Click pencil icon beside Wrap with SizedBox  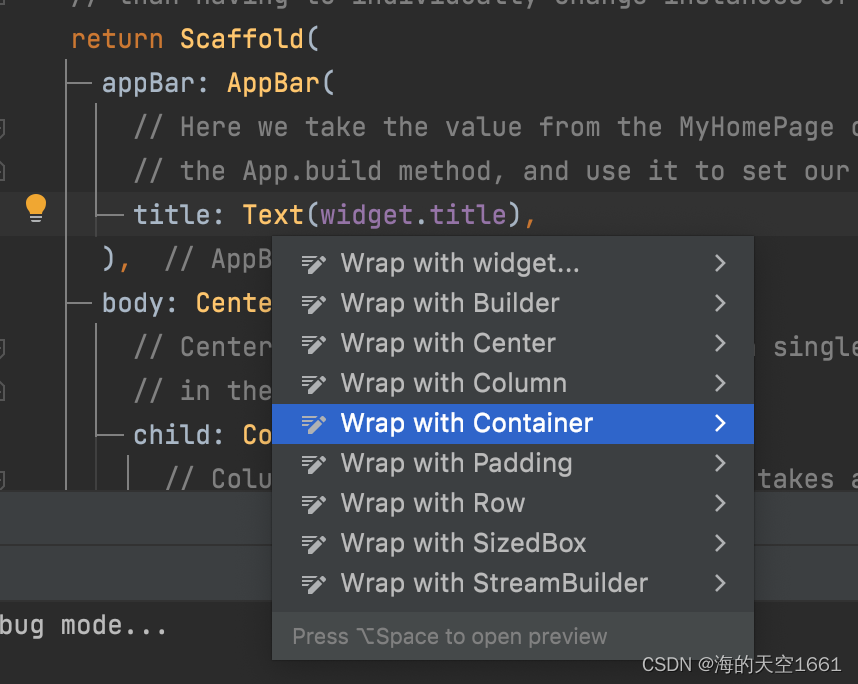pos(314,544)
